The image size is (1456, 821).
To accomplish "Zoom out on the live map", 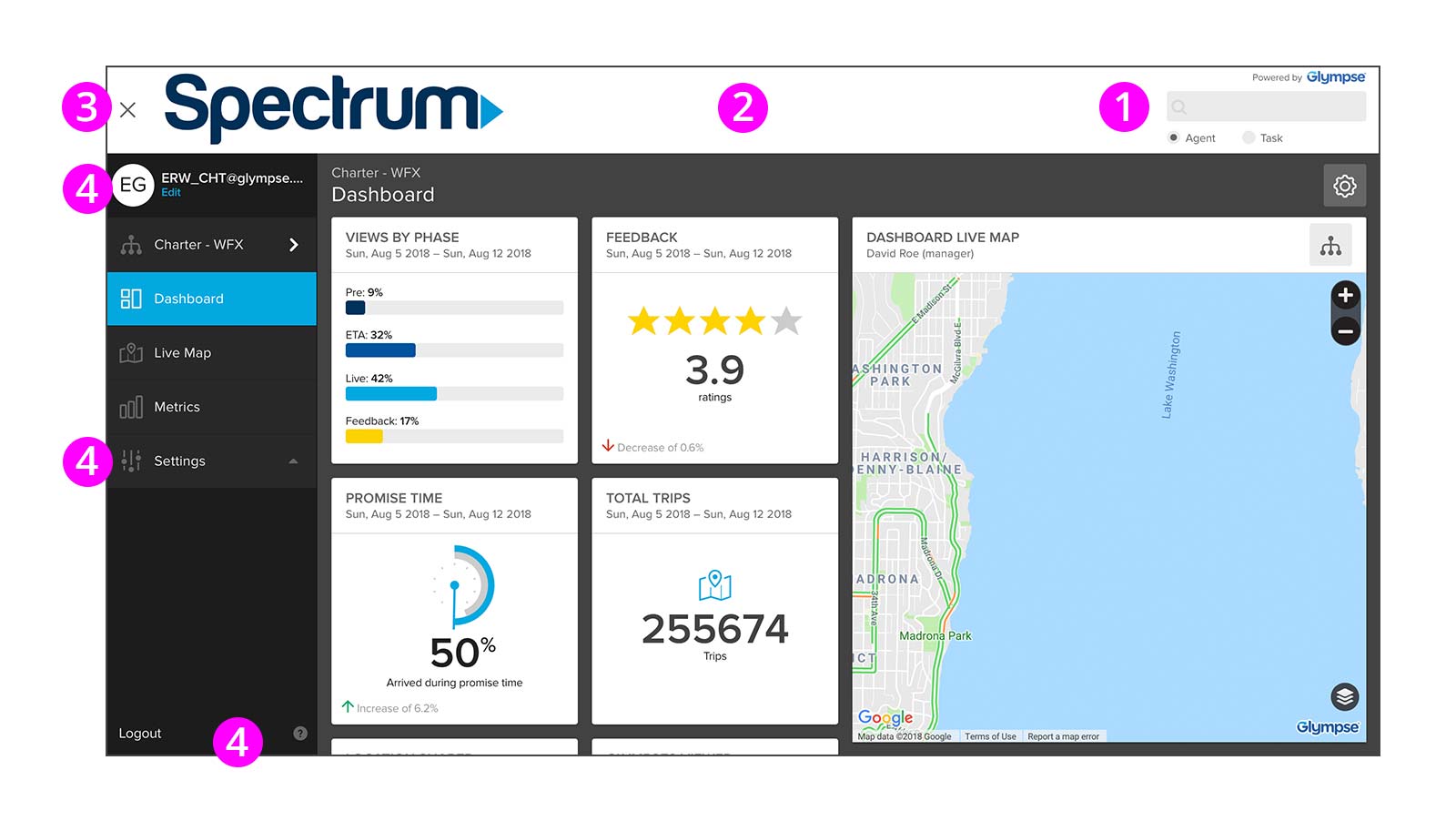I will pos(1346,331).
